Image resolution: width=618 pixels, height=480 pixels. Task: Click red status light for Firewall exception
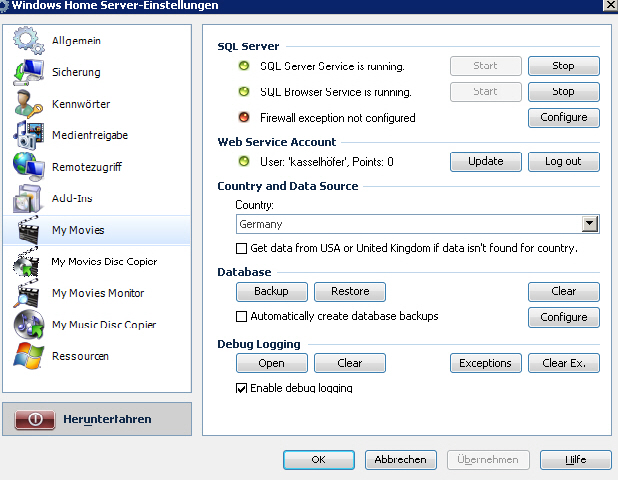click(x=244, y=117)
